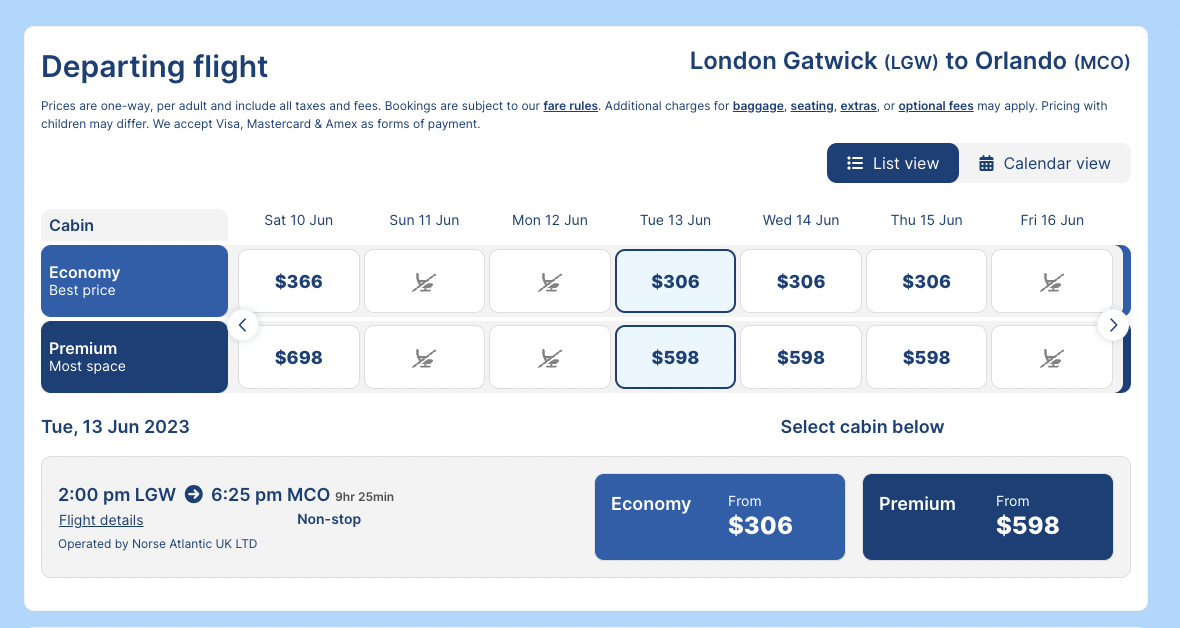
Task: Select Economy cabin from $306
Action: [719, 516]
